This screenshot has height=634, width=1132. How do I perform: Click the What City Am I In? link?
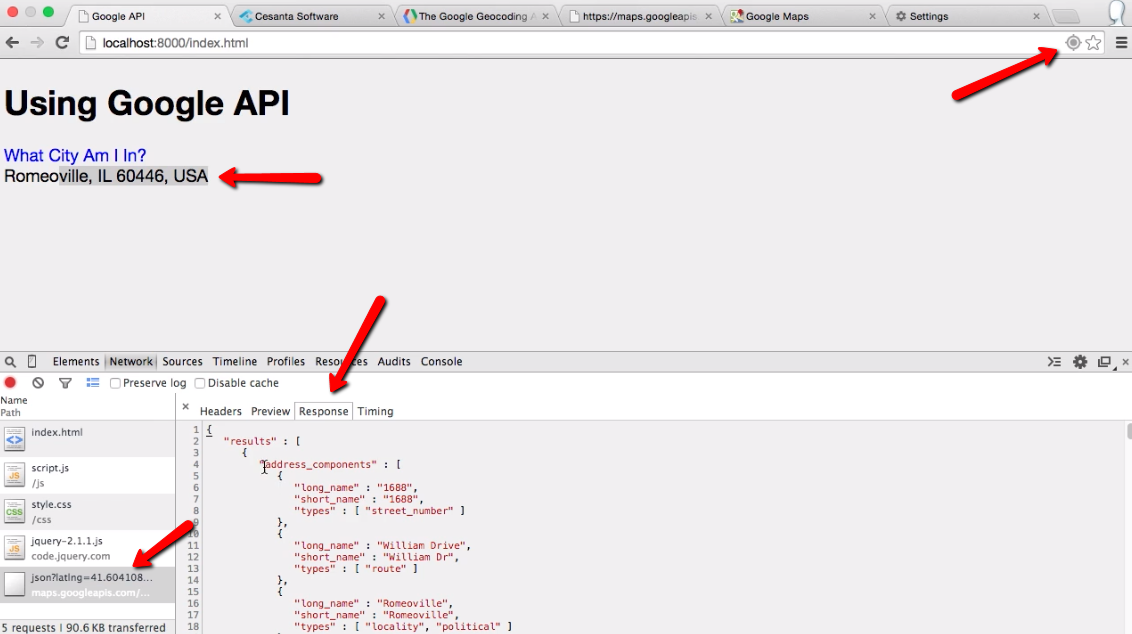point(75,155)
